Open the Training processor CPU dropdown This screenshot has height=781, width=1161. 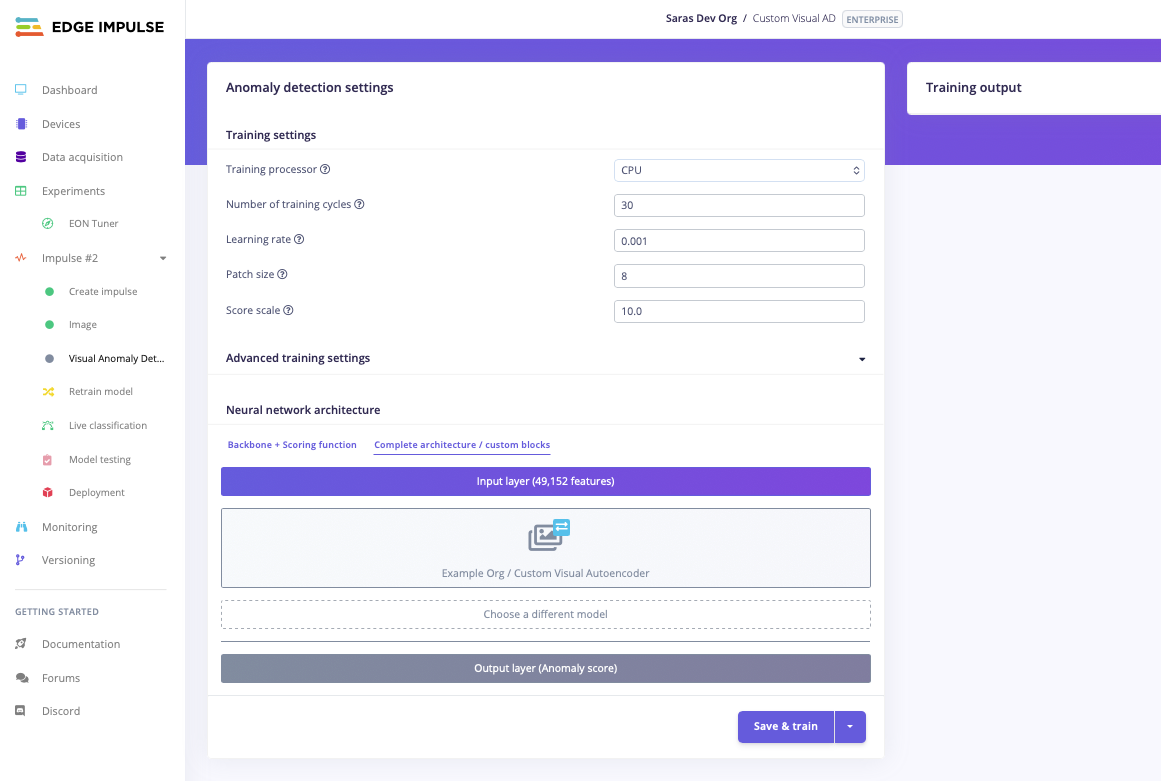tap(739, 170)
